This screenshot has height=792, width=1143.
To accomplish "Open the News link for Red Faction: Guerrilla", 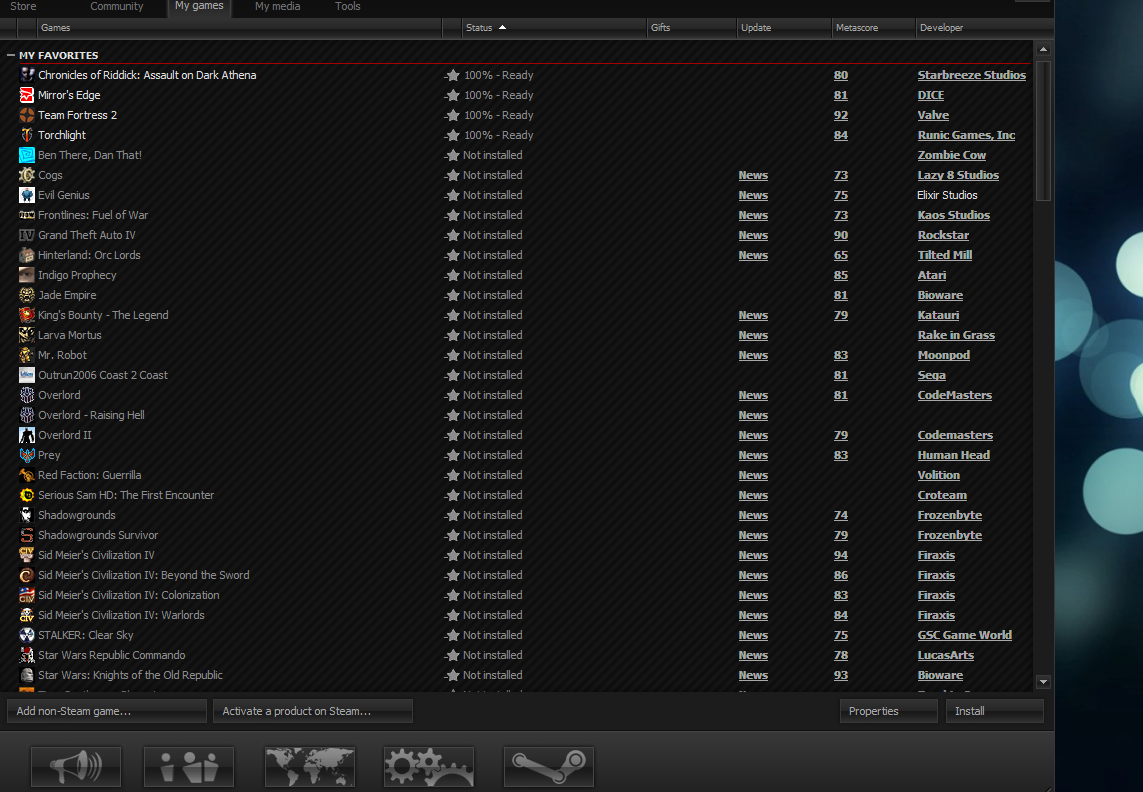I will tap(753, 475).
